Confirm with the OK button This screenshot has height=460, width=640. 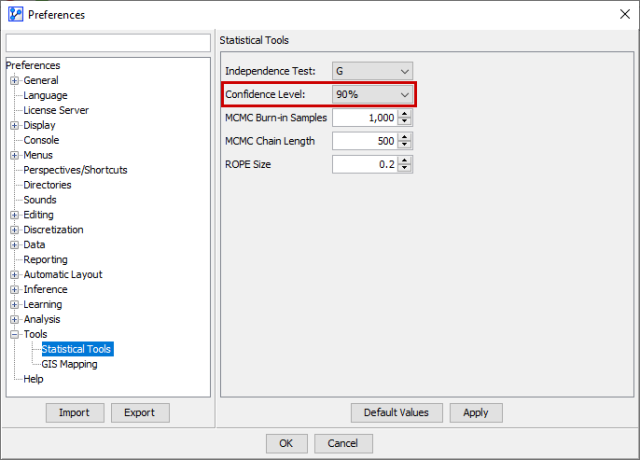point(287,443)
